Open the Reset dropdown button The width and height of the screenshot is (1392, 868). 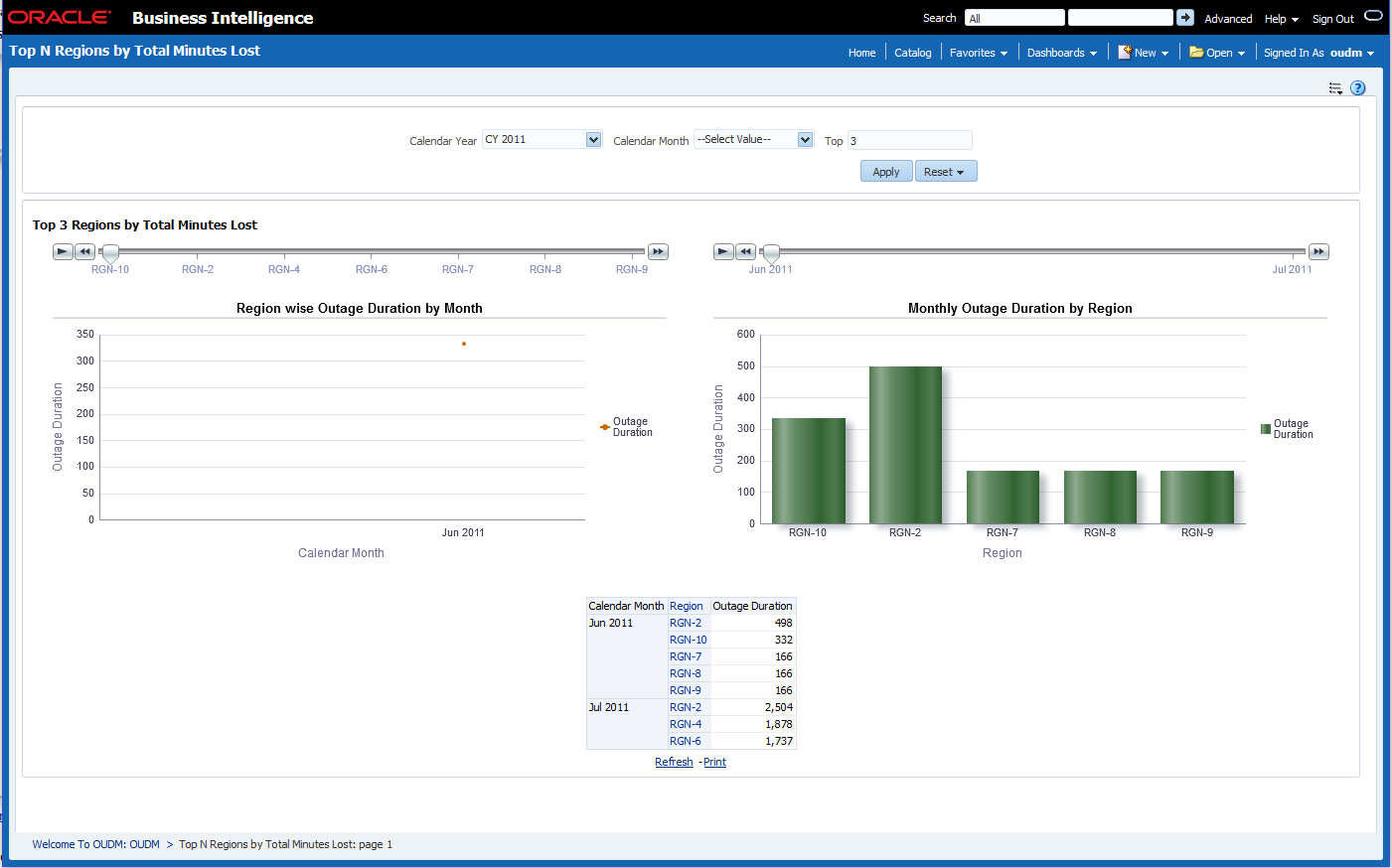tap(946, 172)
